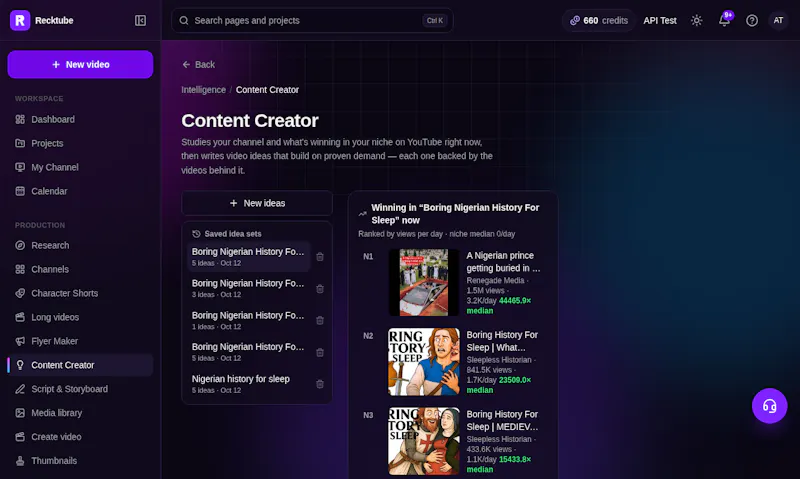Open the N2 Boring History For Sleep thumbnail
Image resolution: width=800 pixels, height=479 pixels.
tap(424, 362)
